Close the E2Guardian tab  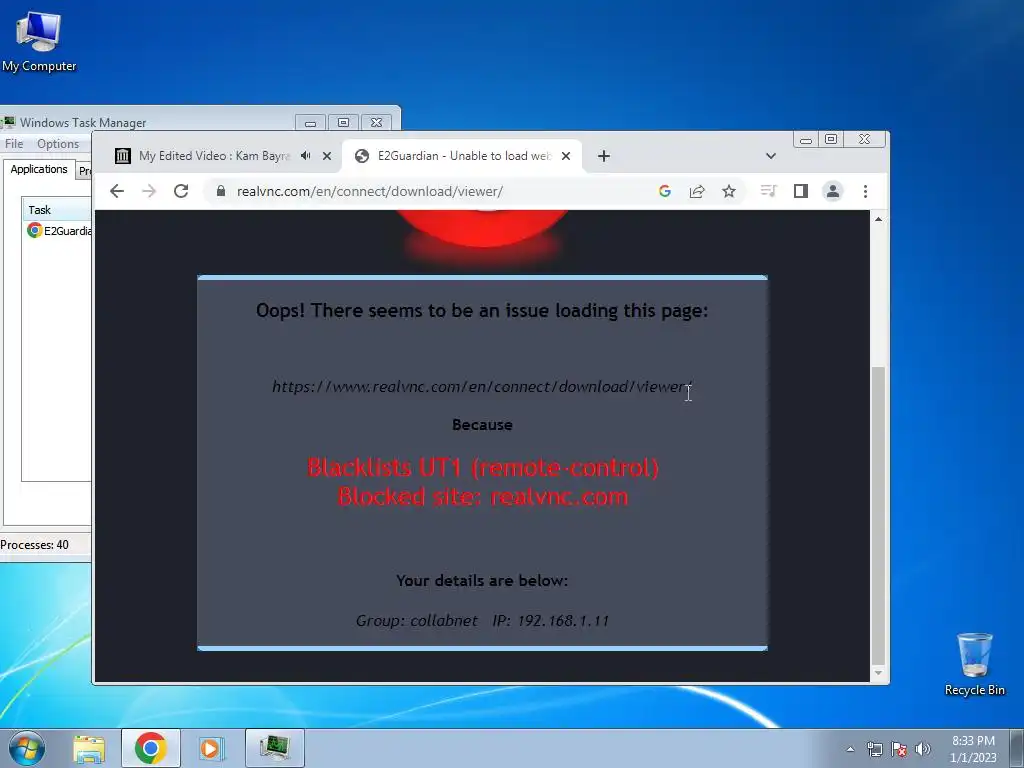(566, 155)
